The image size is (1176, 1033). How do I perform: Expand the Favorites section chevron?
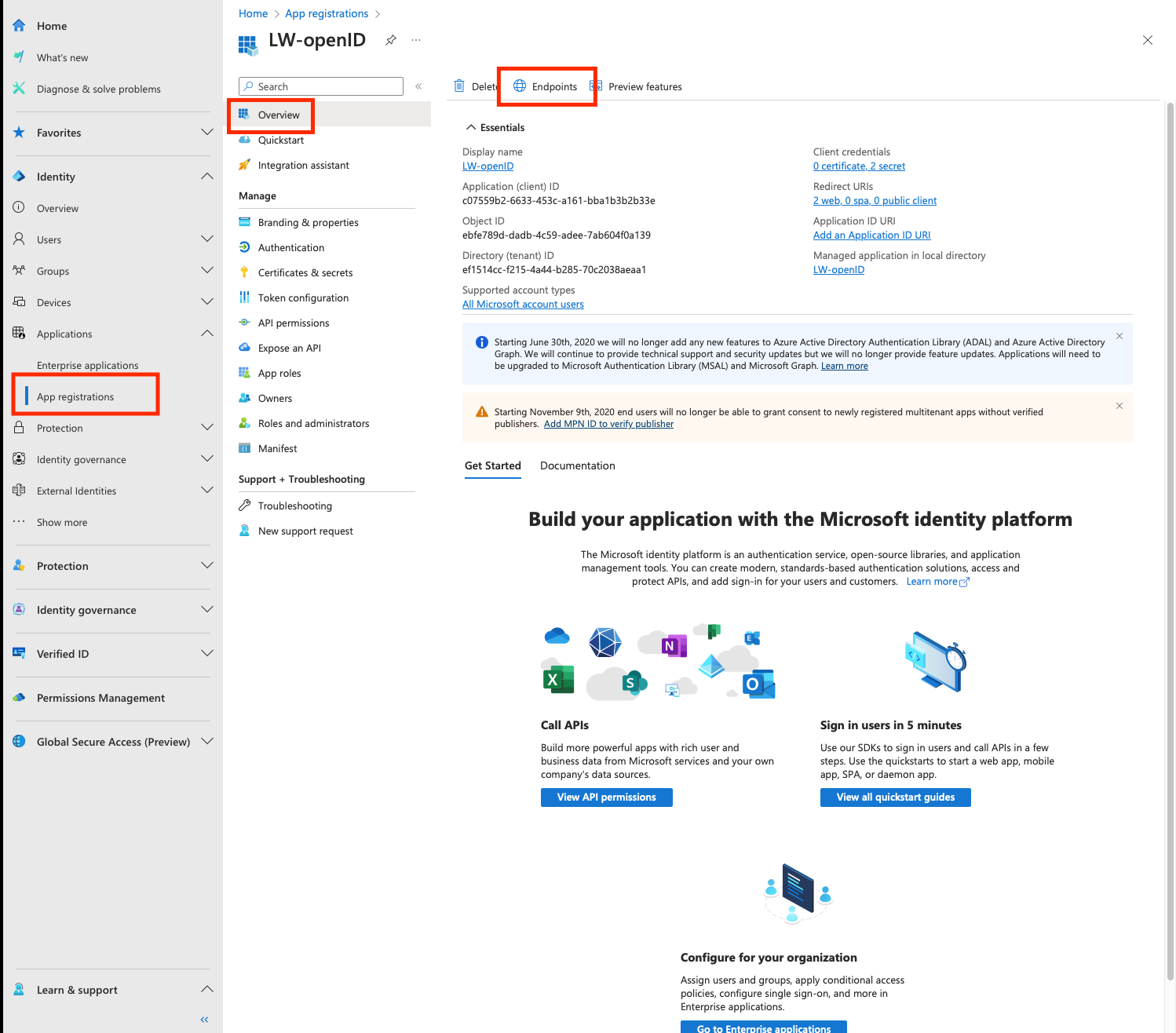207,132
